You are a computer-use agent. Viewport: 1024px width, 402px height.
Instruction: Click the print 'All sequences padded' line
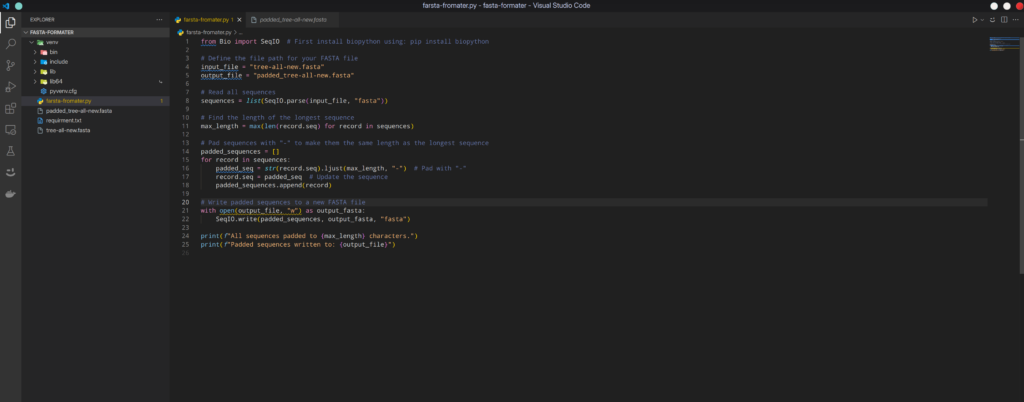pos(309,236)
